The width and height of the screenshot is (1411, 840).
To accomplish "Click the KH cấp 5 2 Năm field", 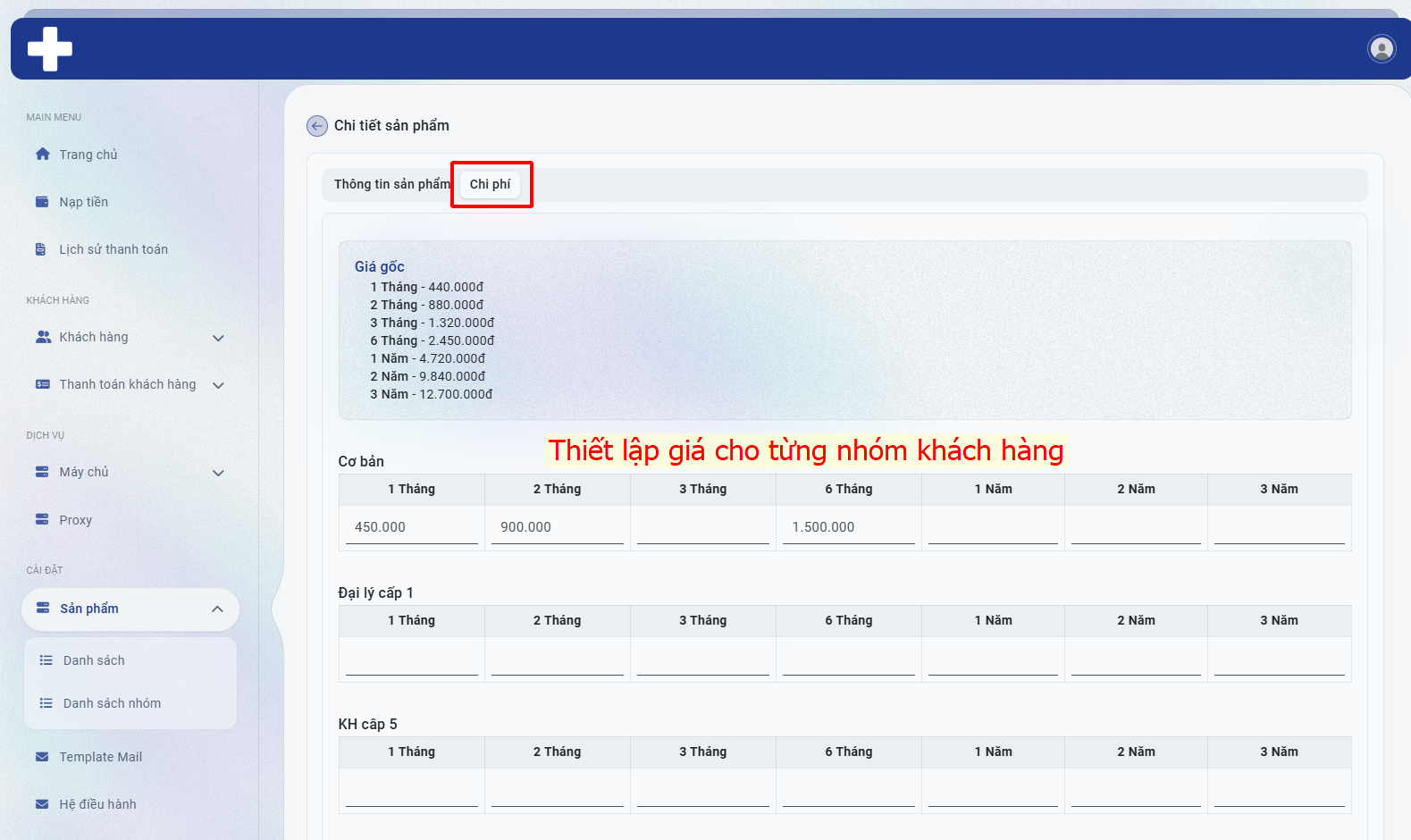I will 1136,790.
